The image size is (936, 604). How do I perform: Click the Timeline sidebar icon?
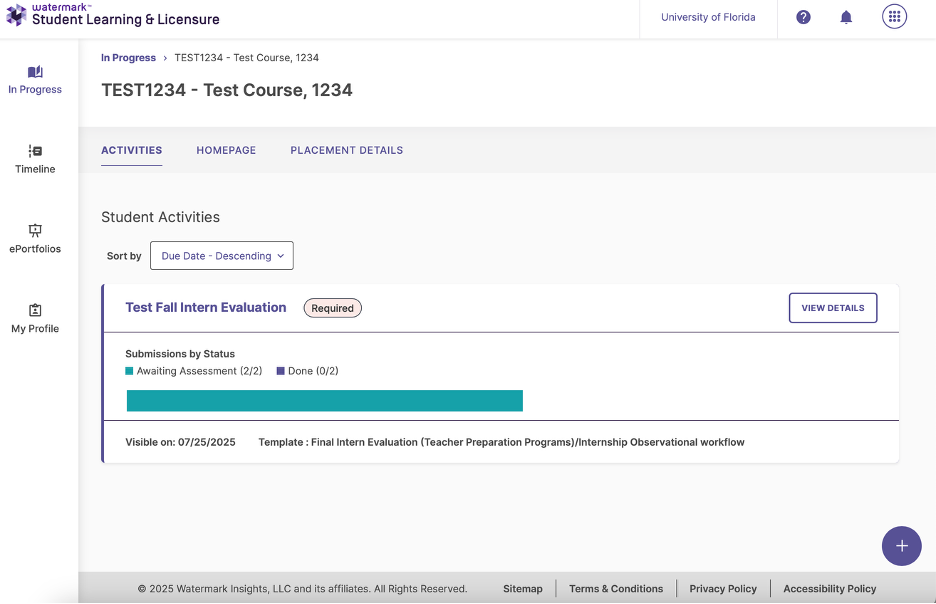coord(35,151)
